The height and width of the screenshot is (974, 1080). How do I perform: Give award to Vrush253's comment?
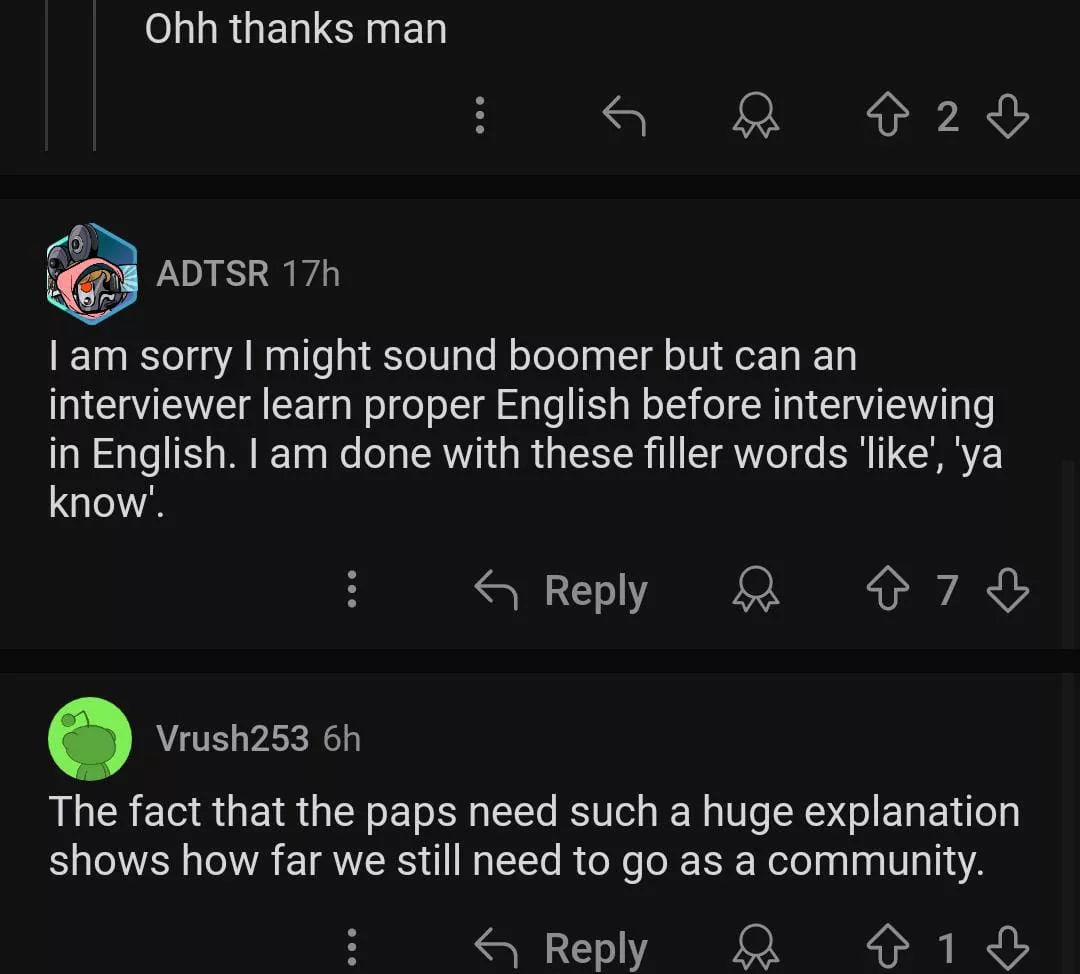tap(756, 946)
